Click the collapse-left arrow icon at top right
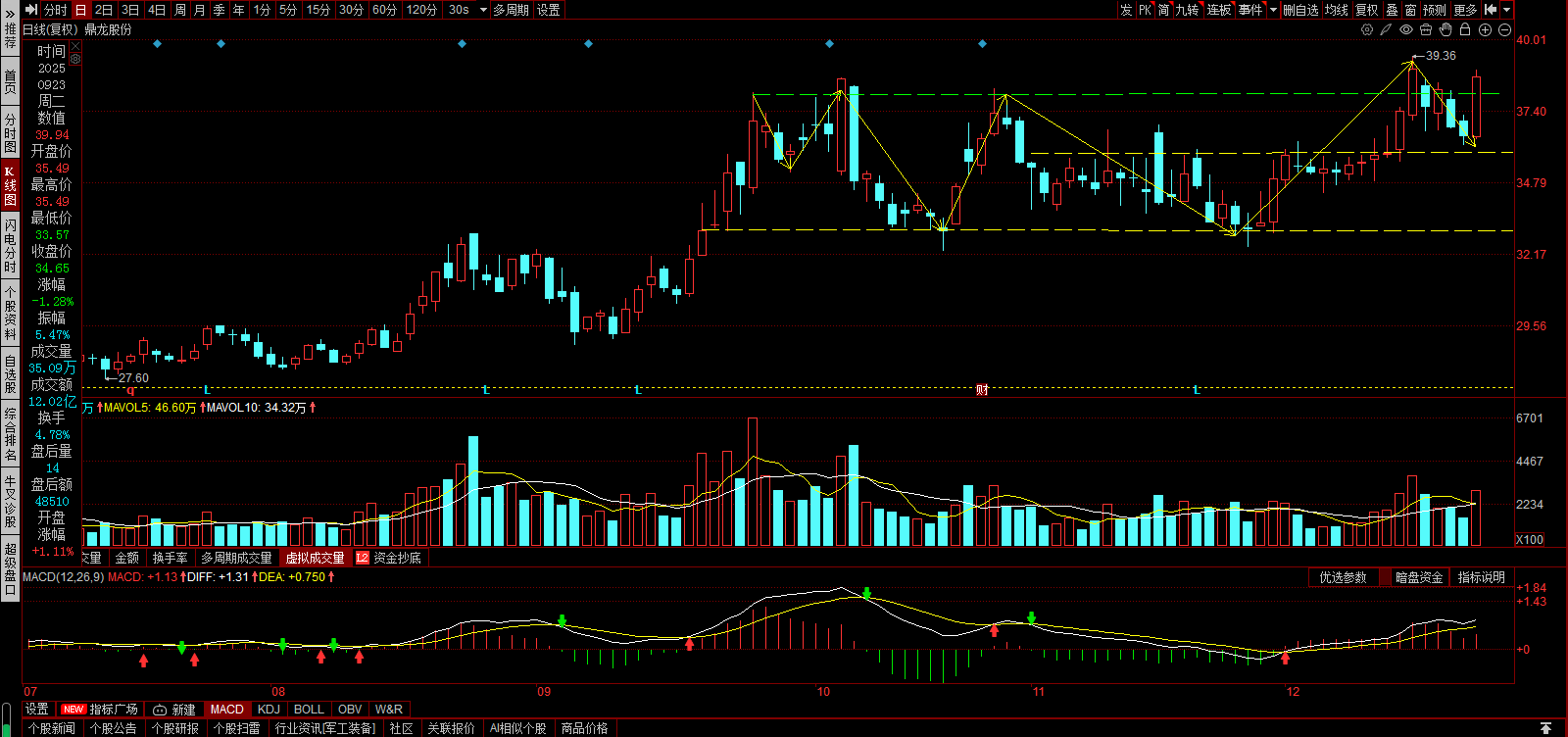1568x737 pixels. pos(1491,10)
